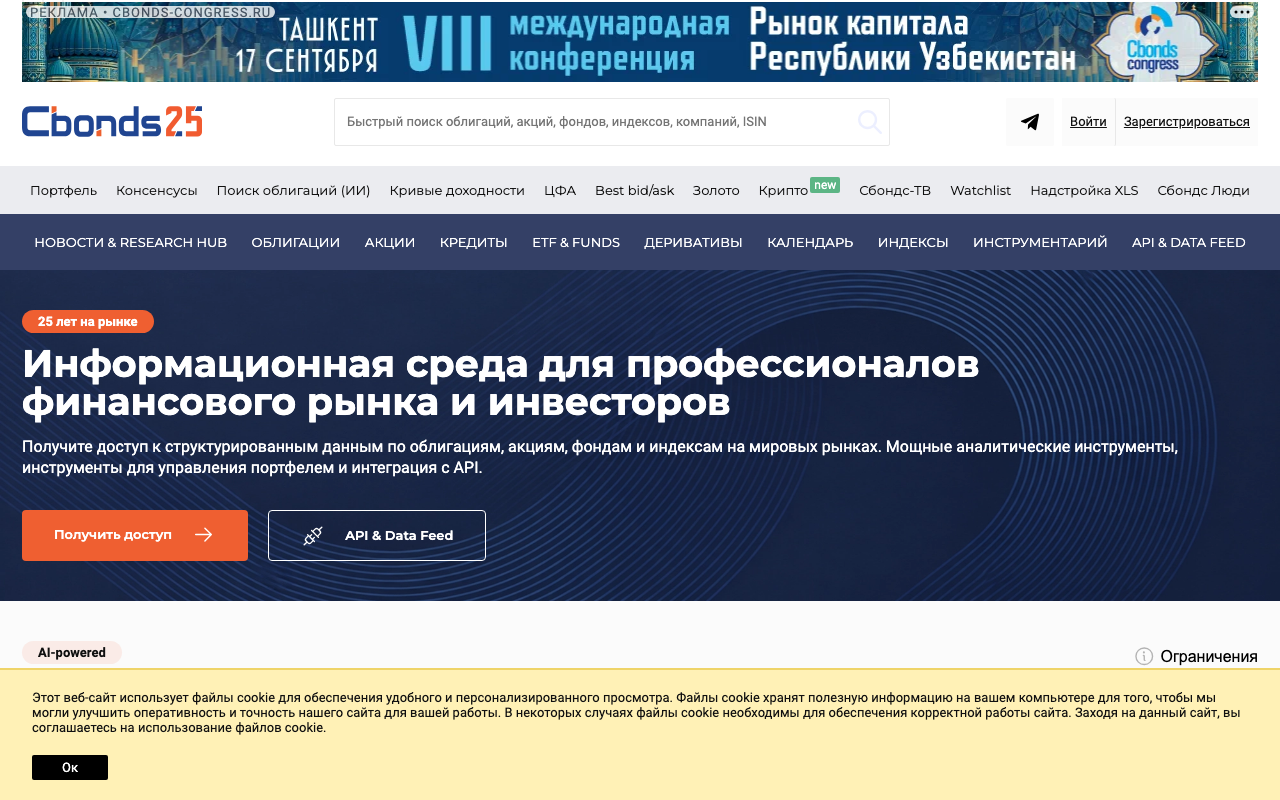The image size is (1280, 800).
Task: Select the ETF & FUNDS tab
Action: [575, 242]
